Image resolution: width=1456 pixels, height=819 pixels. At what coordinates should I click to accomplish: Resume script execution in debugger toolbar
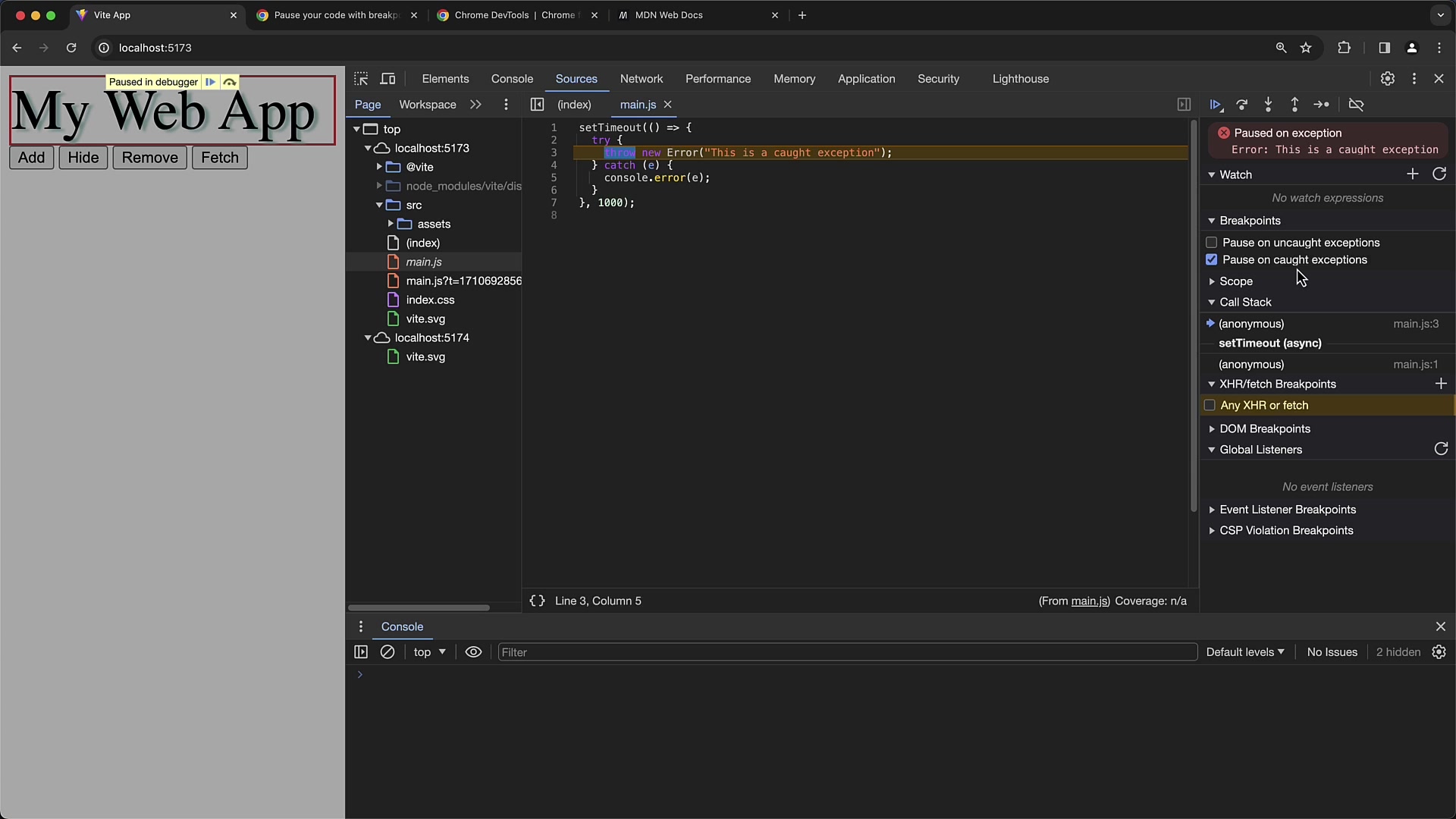[x=1215, y=105]
